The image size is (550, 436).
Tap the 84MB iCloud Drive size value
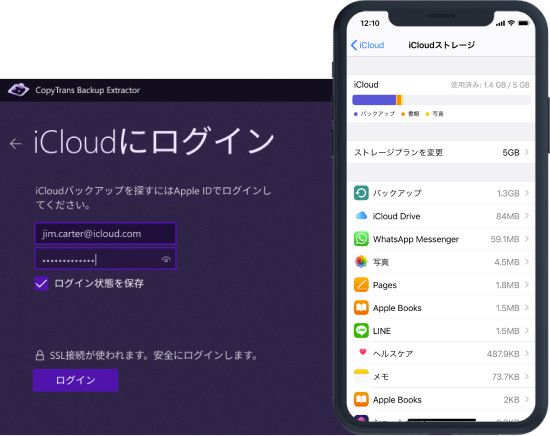tap(508, 216)
